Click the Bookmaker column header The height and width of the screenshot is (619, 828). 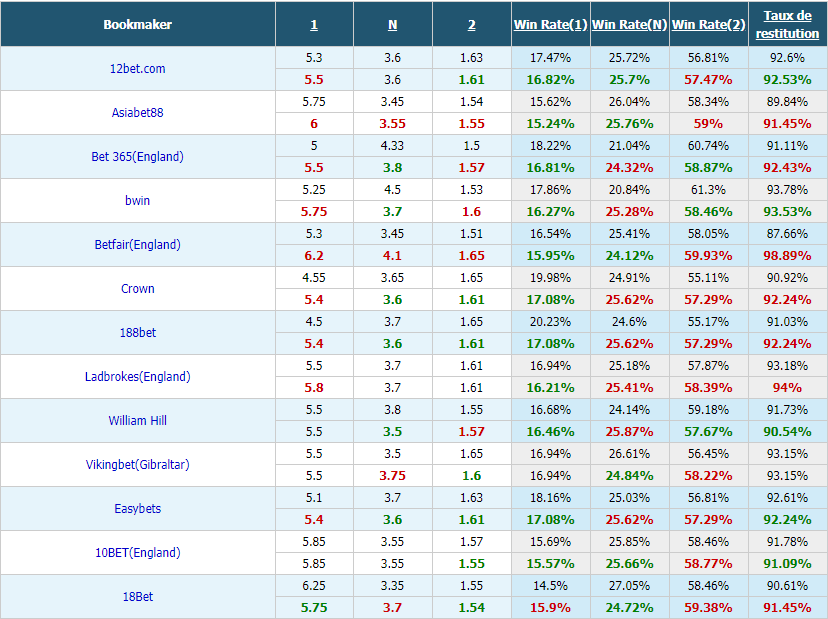point(137,24)
